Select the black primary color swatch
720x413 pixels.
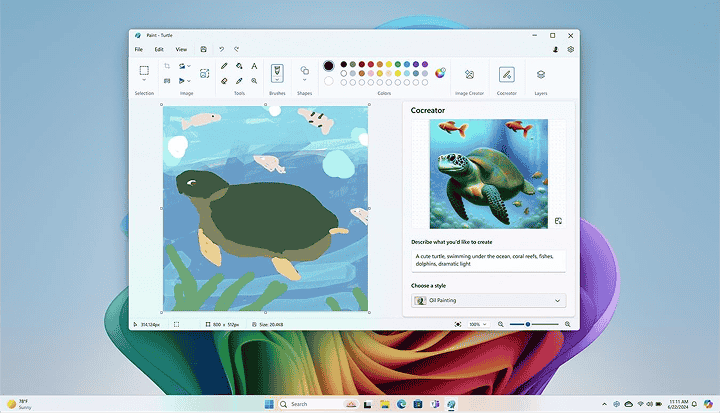tap(329, 65)
